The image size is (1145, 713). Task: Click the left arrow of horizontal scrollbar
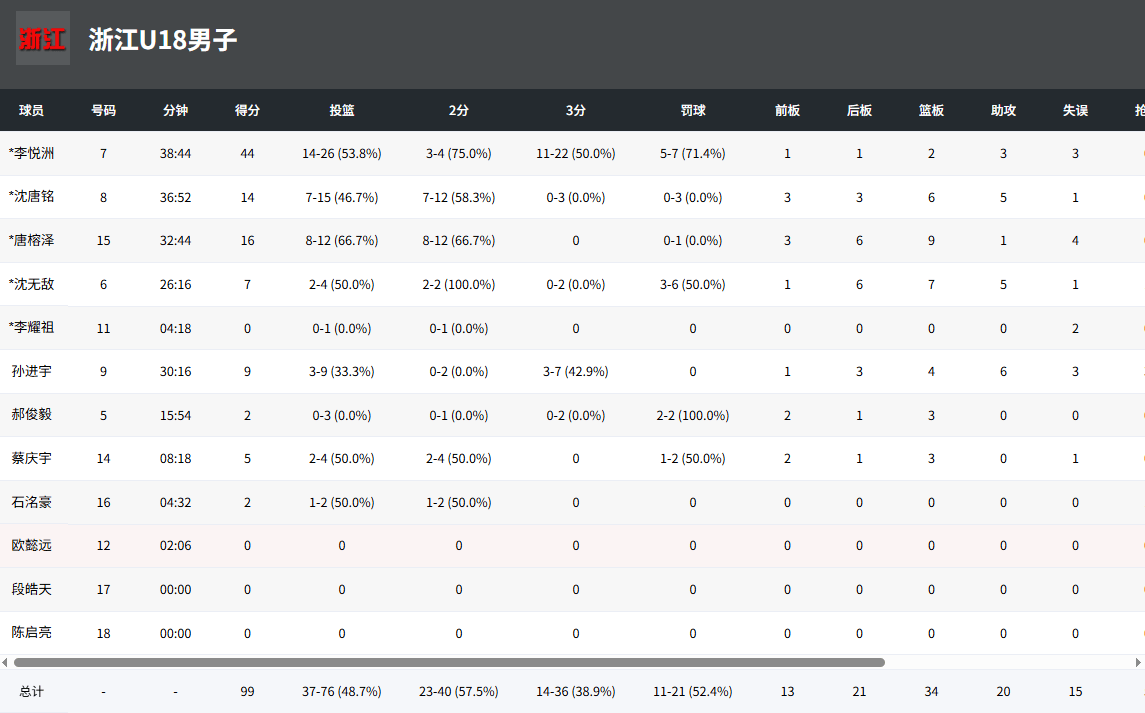coord(5,662)
